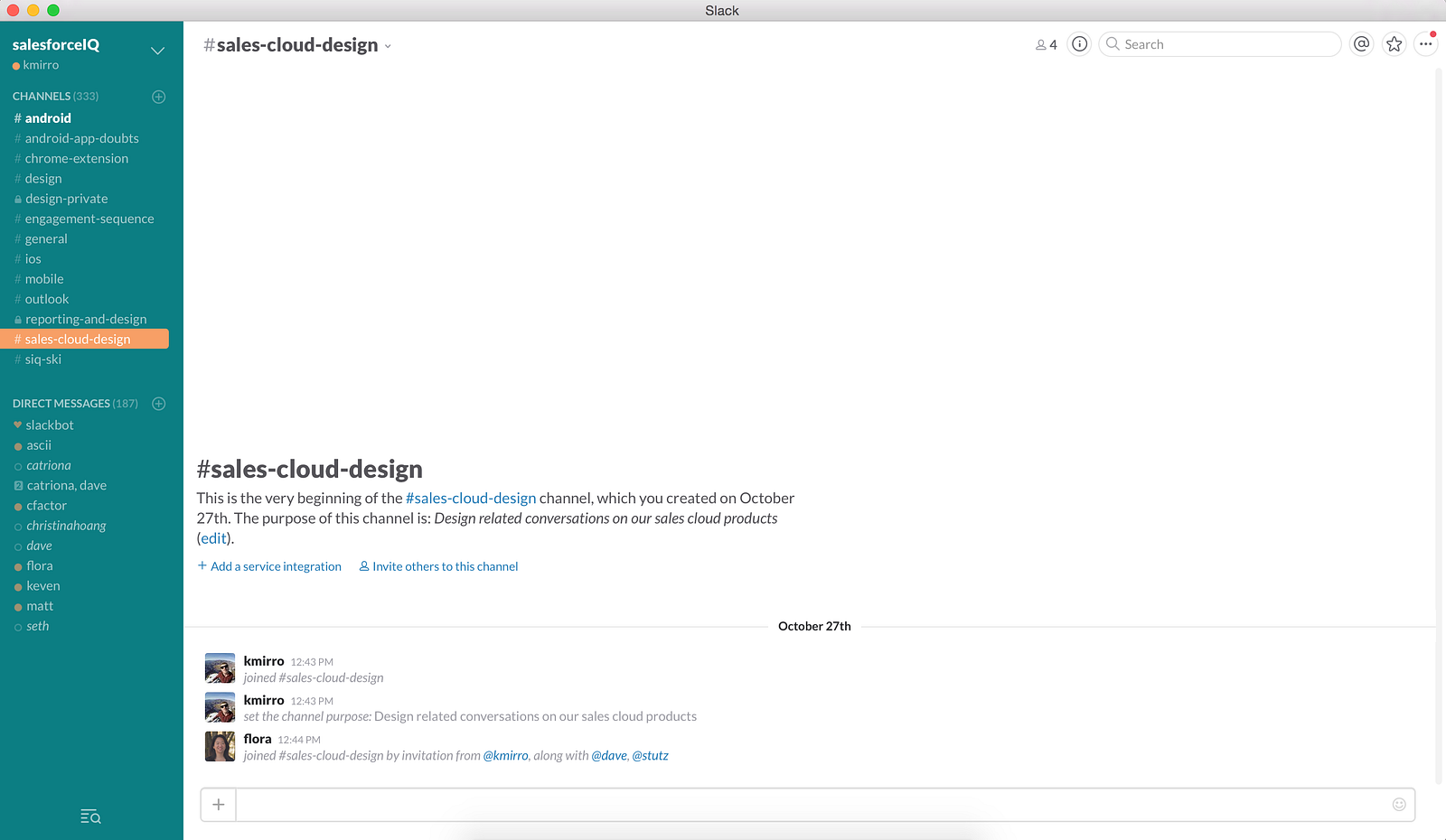The image size is (1446, 840).
Task: Click the @dave mention link
Action: (609, 755)
